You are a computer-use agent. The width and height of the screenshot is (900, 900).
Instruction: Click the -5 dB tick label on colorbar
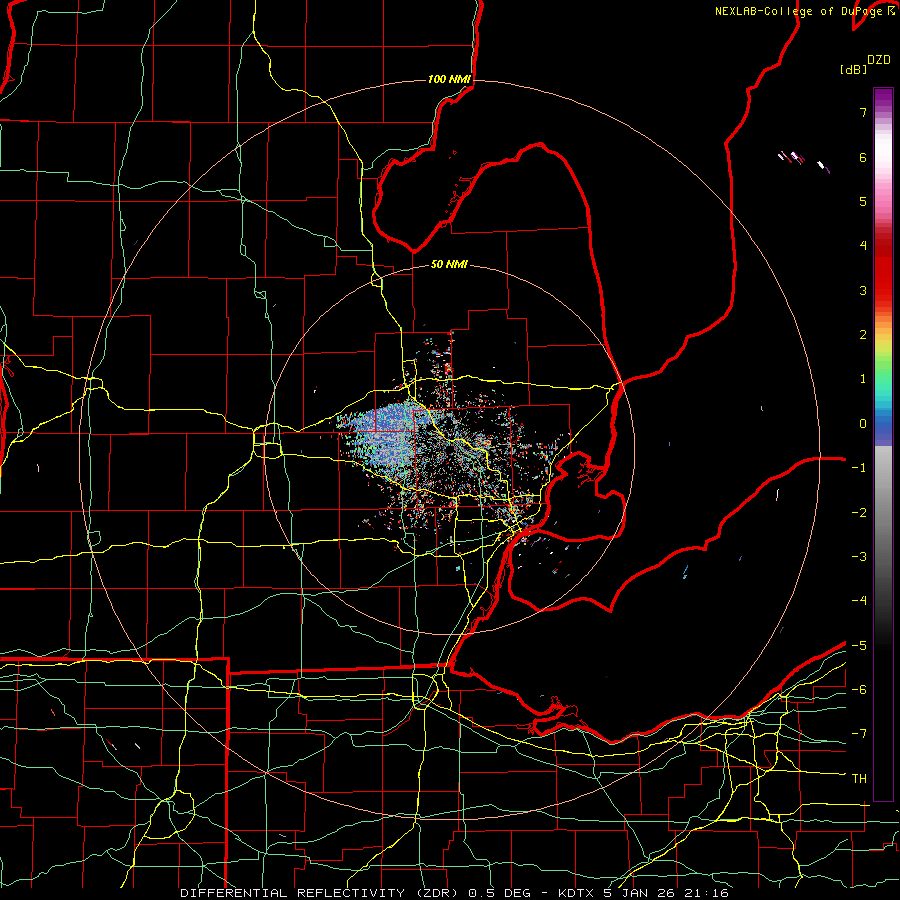click(859, 646)
